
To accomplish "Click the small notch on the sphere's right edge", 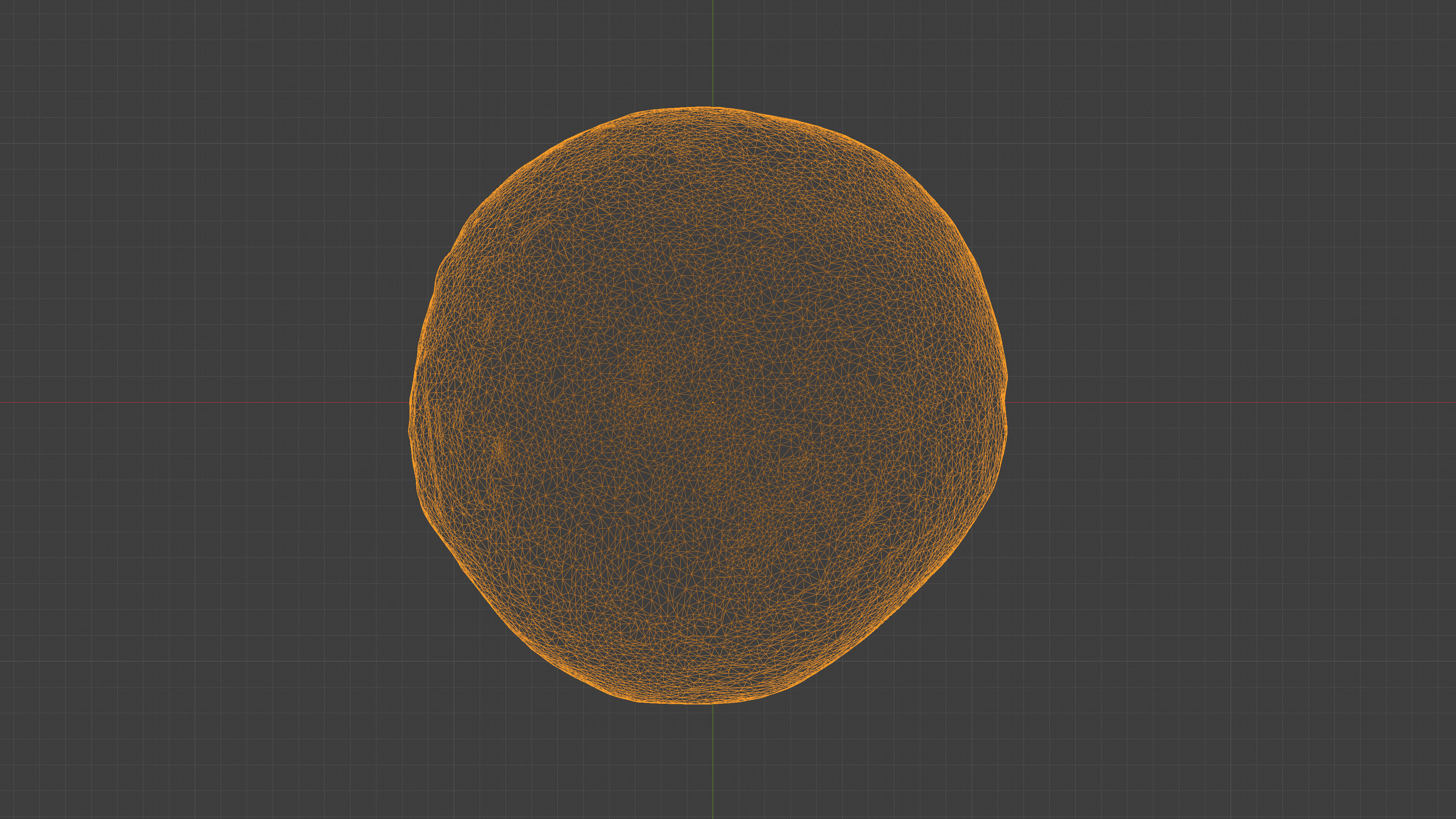I will click(1004, 400).
